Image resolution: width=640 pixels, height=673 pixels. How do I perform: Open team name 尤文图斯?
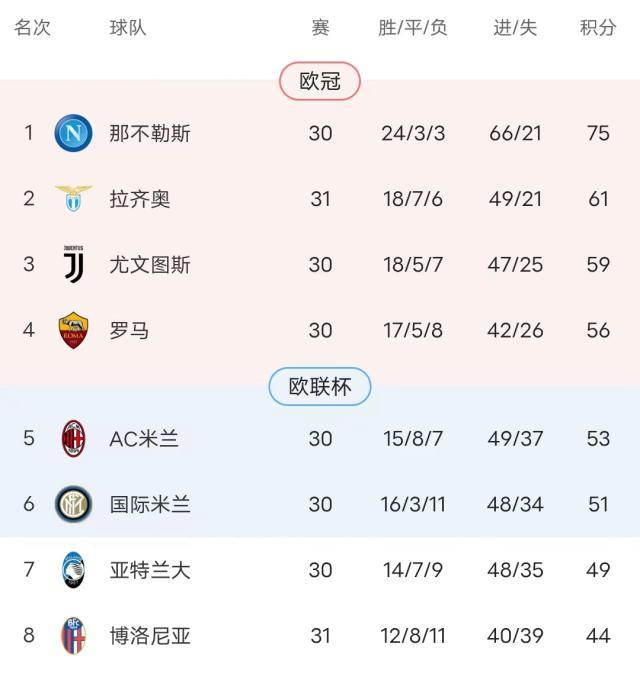tap(150, 265)
